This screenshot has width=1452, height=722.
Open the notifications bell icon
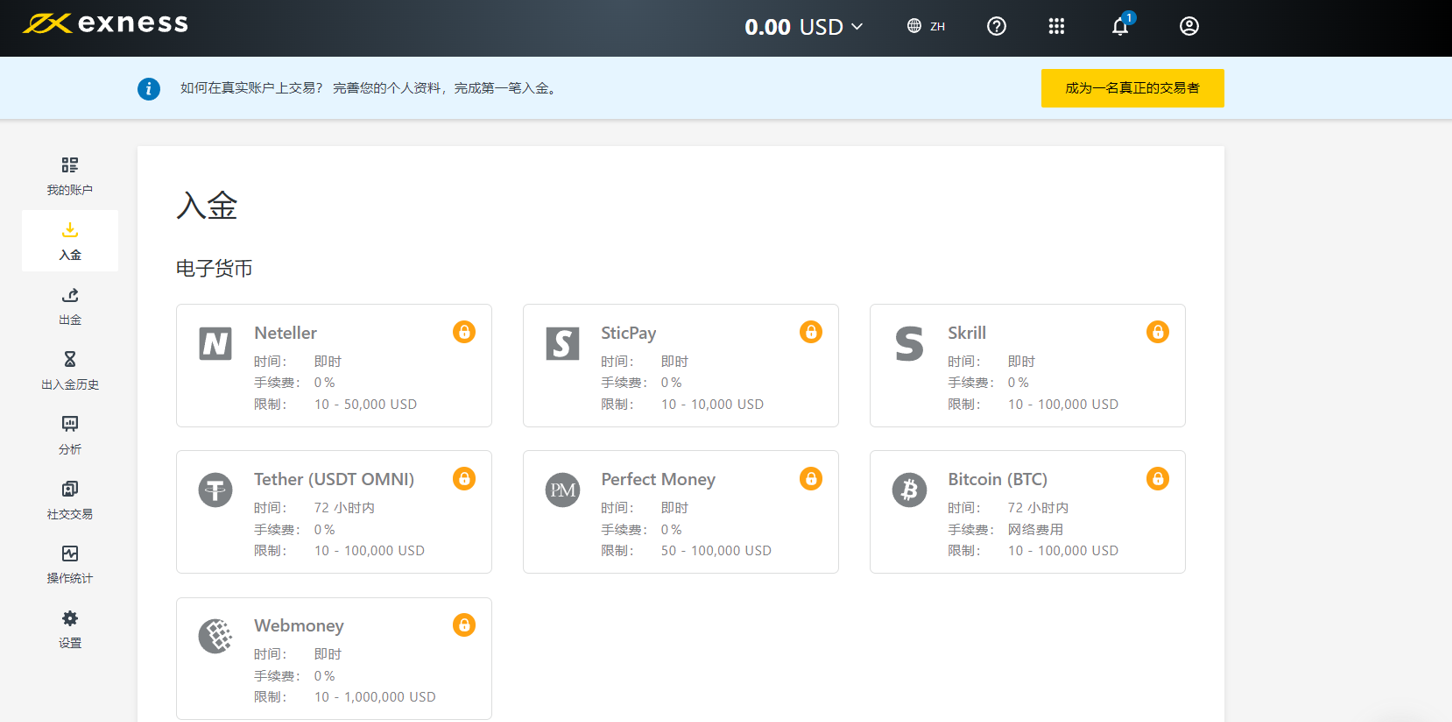coord(1120,26)
